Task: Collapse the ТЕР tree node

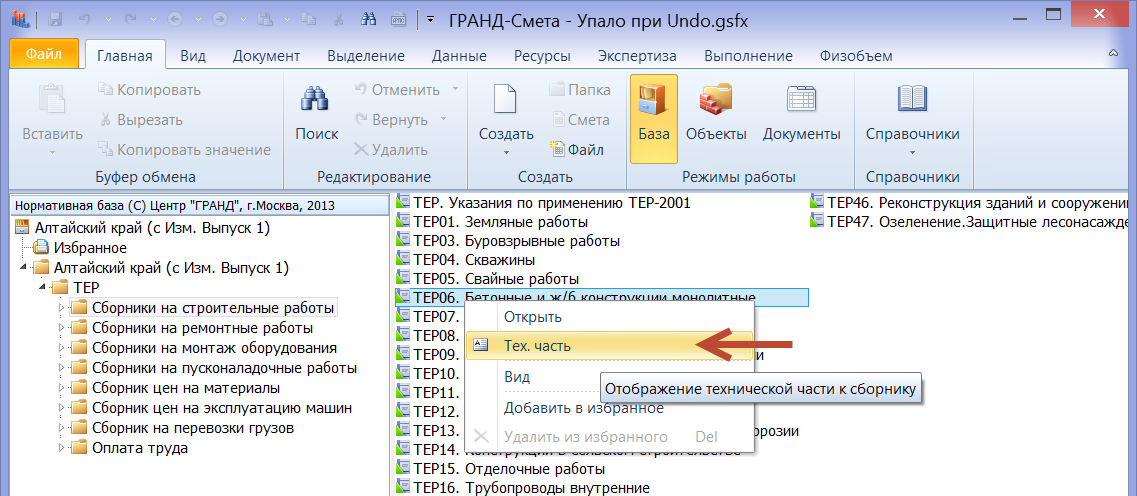Action: click(x=45, y=287)
